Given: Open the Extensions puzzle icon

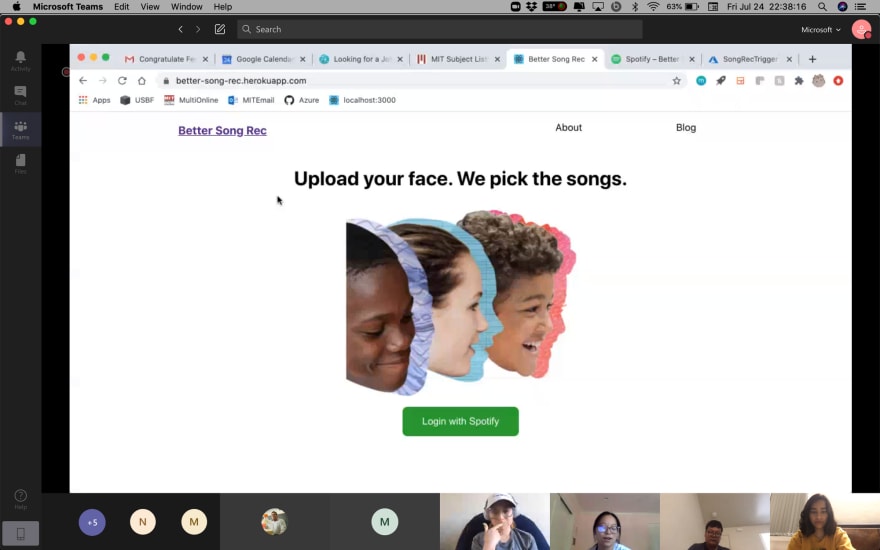Looking at the screenshot, I should click(799, 81).
